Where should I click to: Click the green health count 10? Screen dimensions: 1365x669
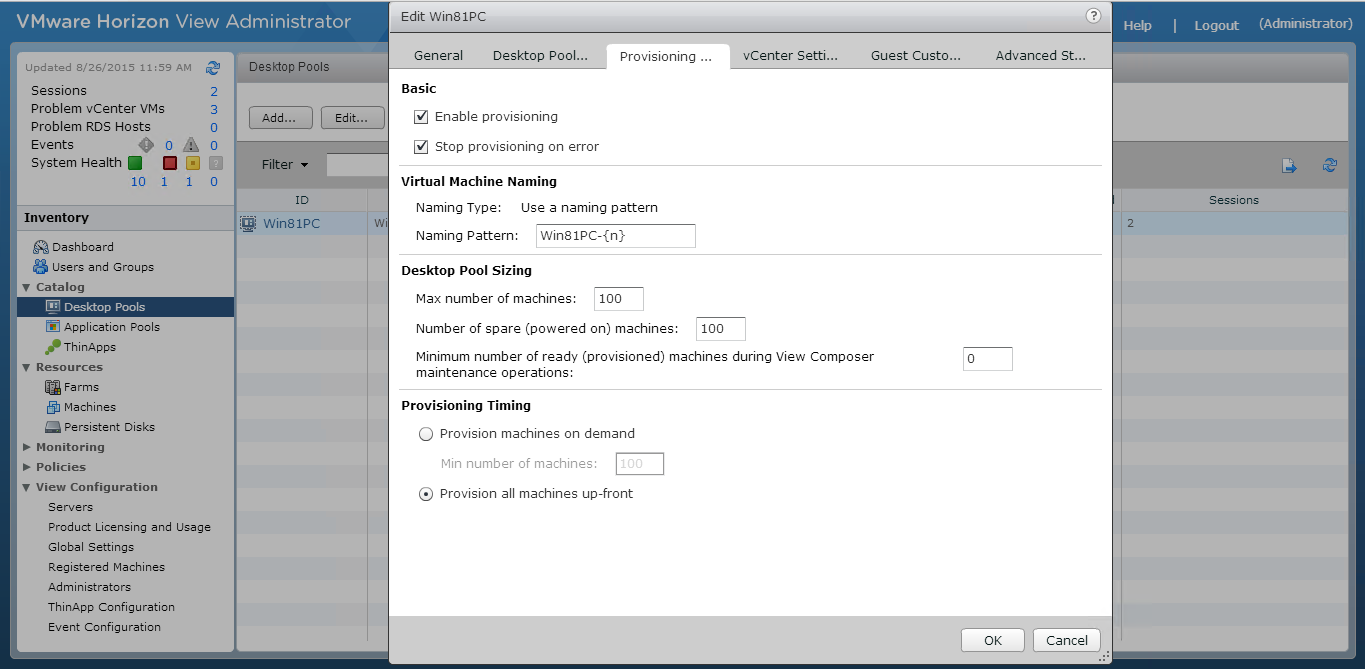(138, 182)
